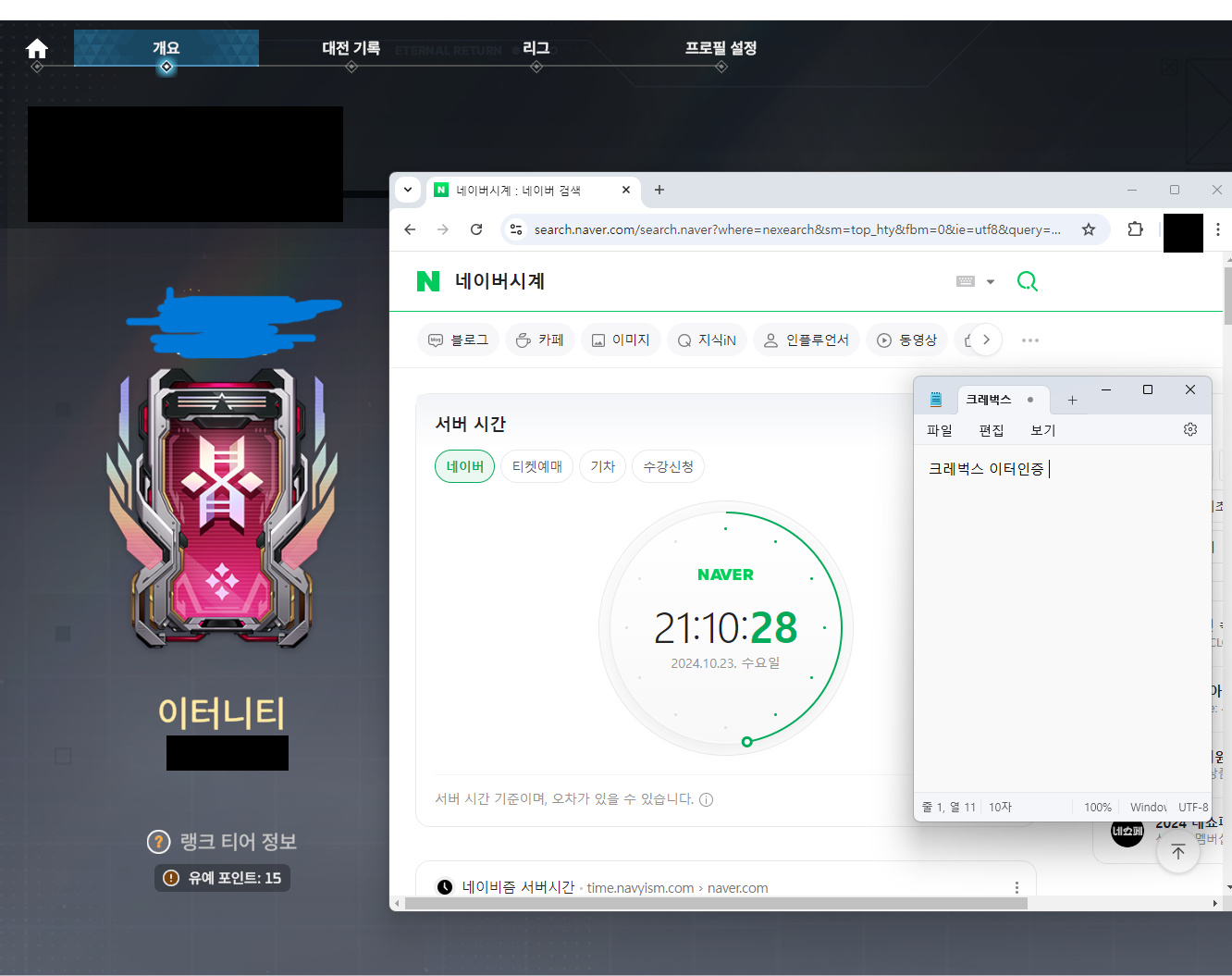Focus the Chrome address bar URL
Image resolution: width=1232 pixels, height=976 pixels.
(x=797, y=229)
